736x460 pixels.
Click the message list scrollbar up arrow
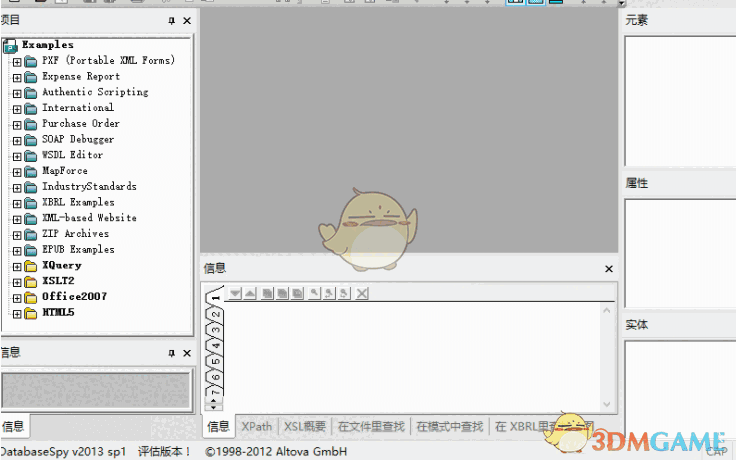pyautogui.click(x=606, y=311)
